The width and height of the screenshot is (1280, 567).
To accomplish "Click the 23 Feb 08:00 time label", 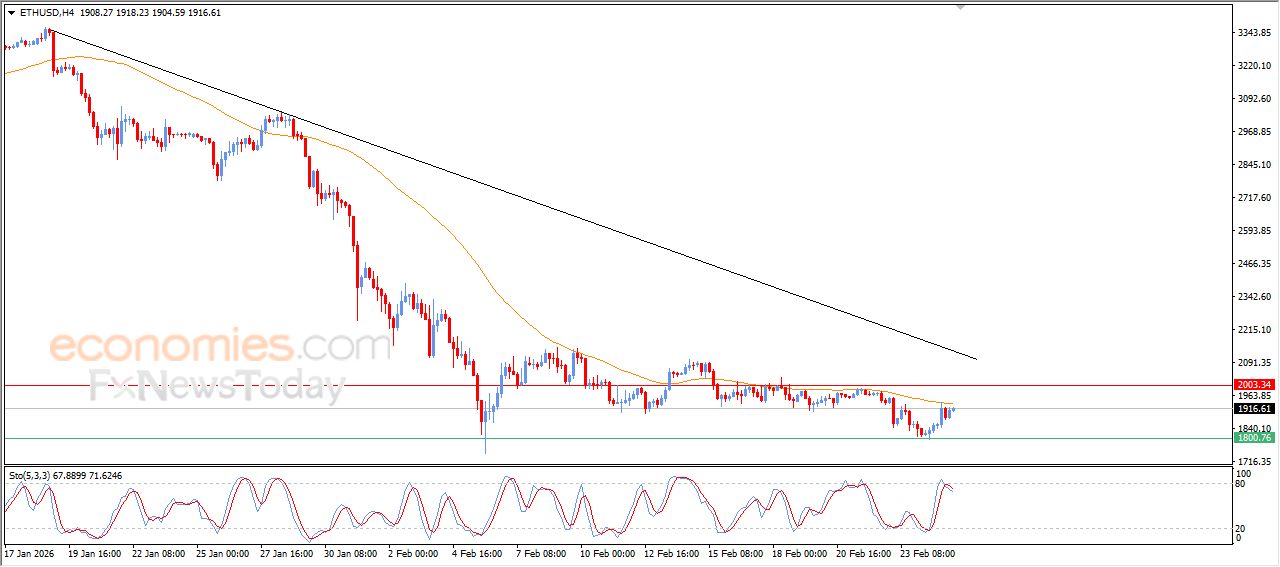I will click(x=926, y=552).
